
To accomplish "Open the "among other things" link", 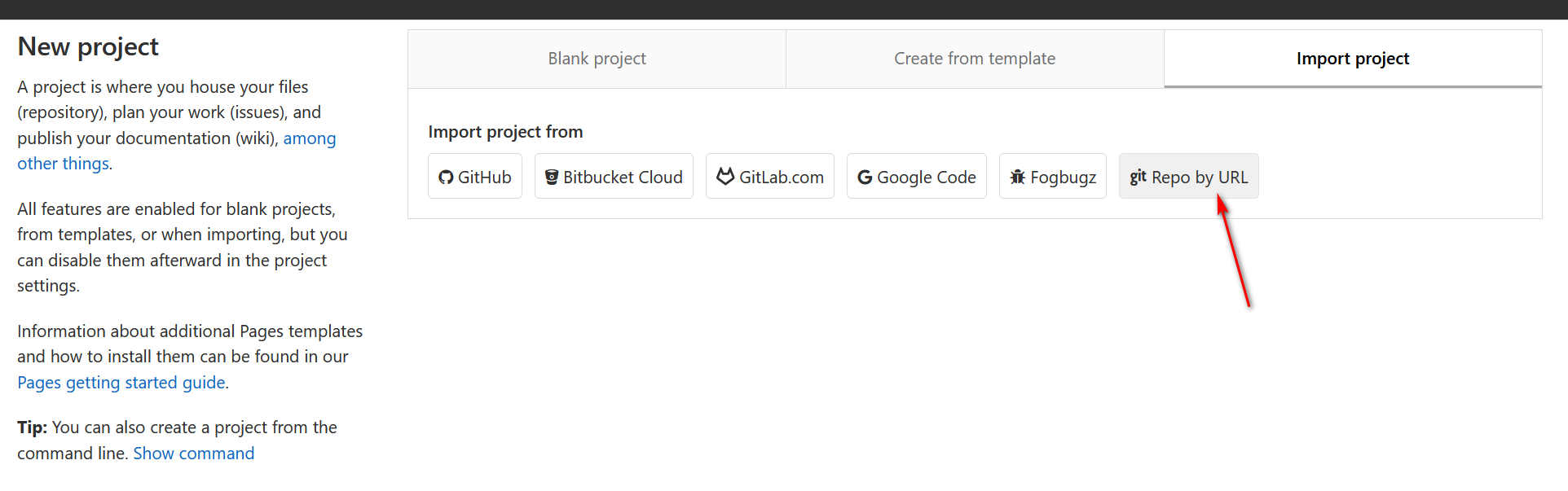I will (309, 138).
